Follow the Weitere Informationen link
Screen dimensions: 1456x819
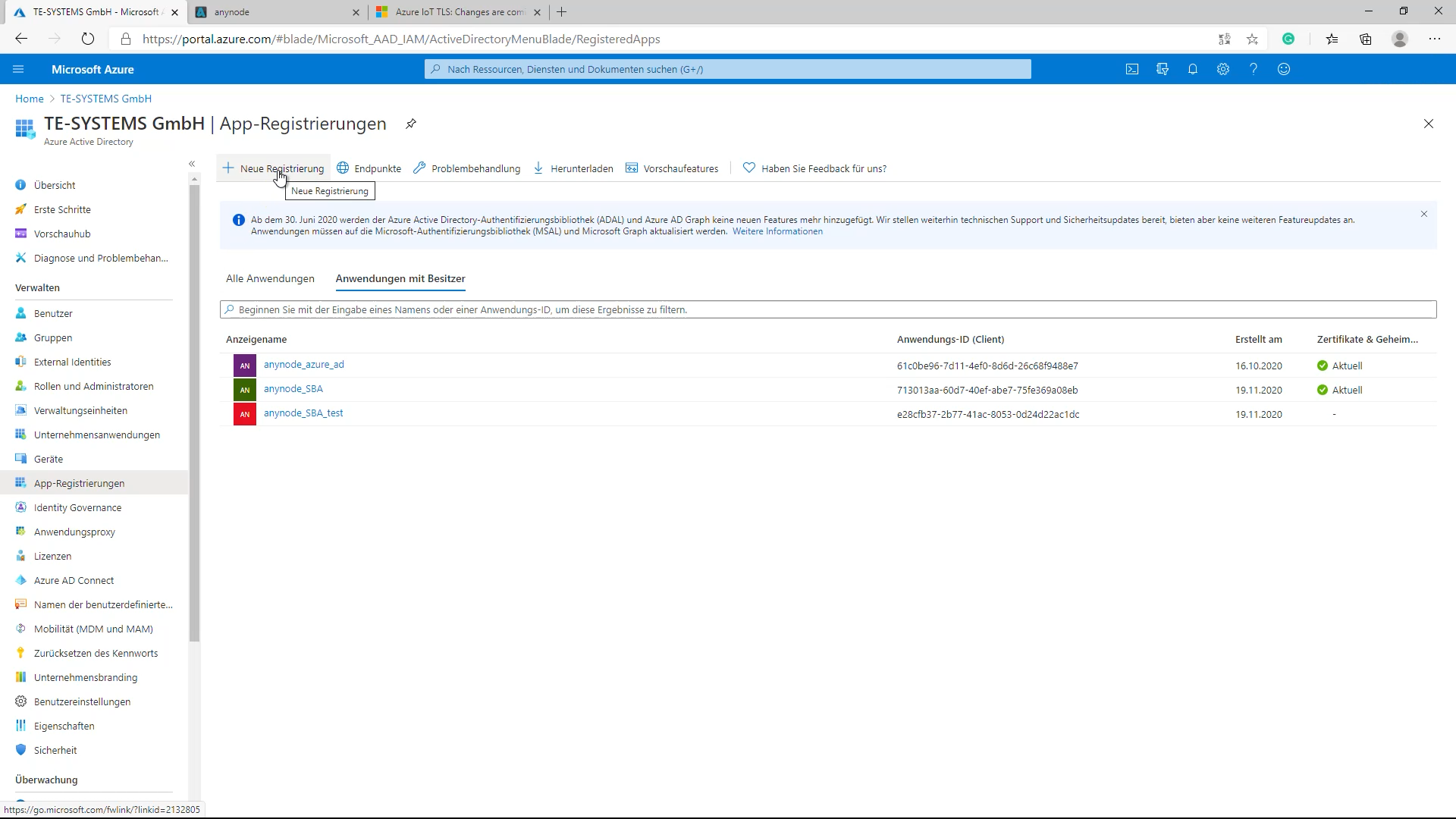777,231
